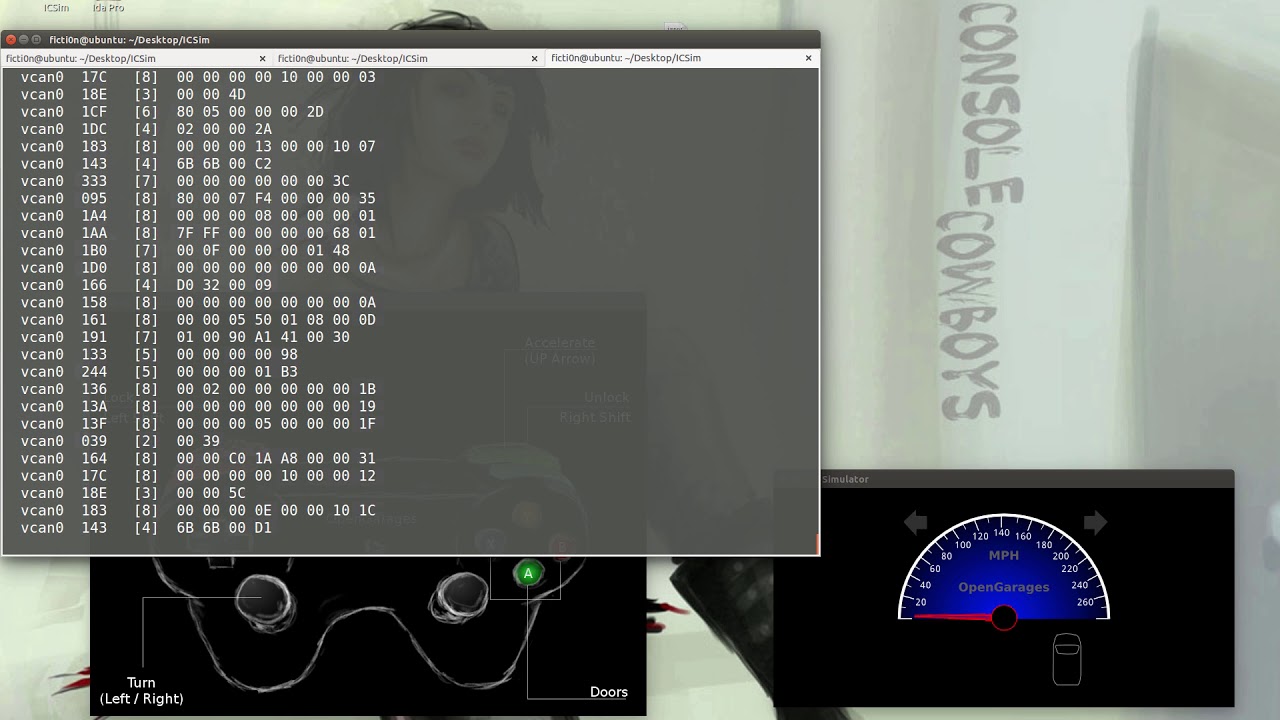
Task: Open the Ida Pro desktop icon
Action: [108, 7]
